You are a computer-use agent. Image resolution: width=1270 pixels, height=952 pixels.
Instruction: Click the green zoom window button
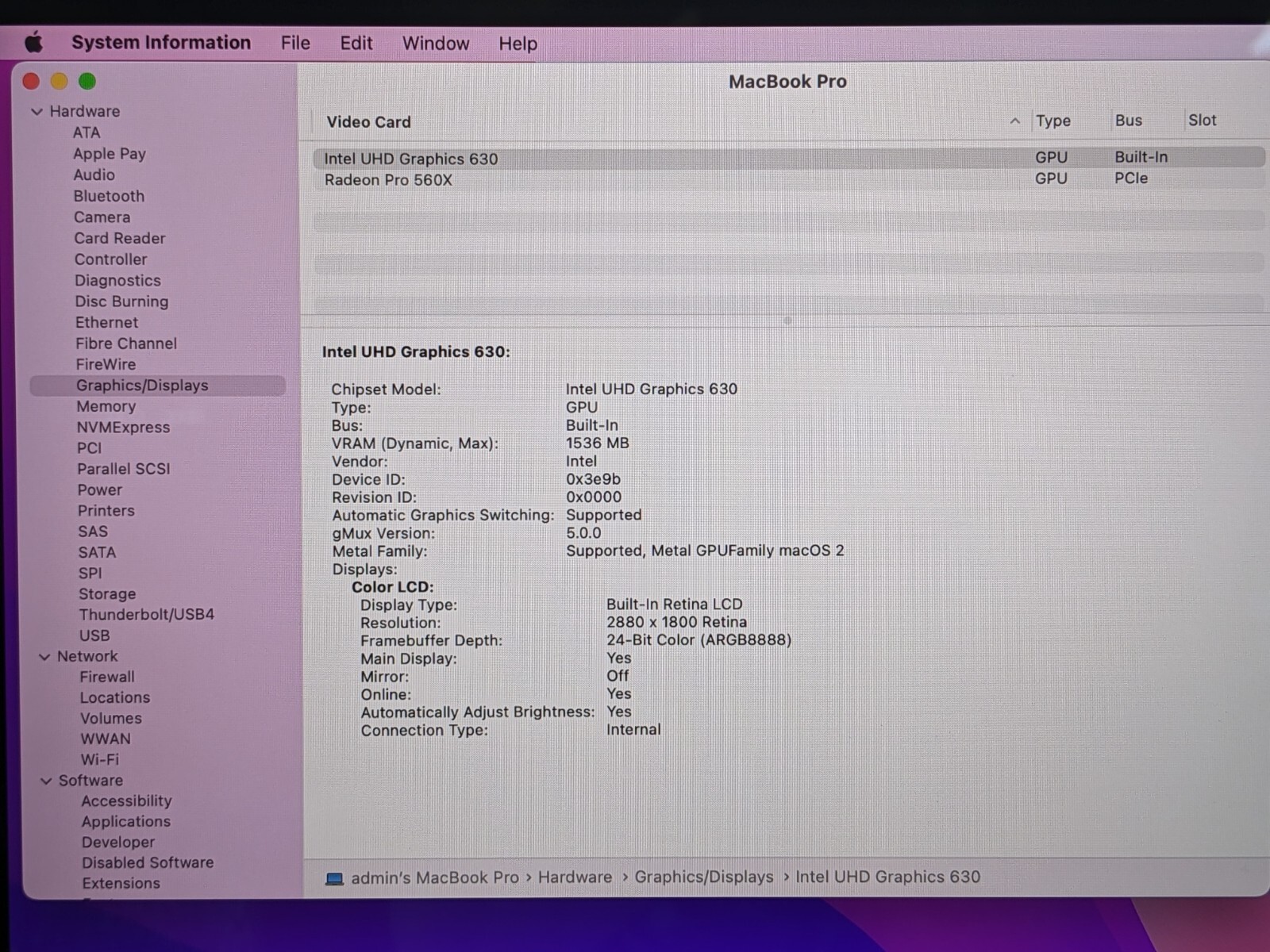point(87,82)
